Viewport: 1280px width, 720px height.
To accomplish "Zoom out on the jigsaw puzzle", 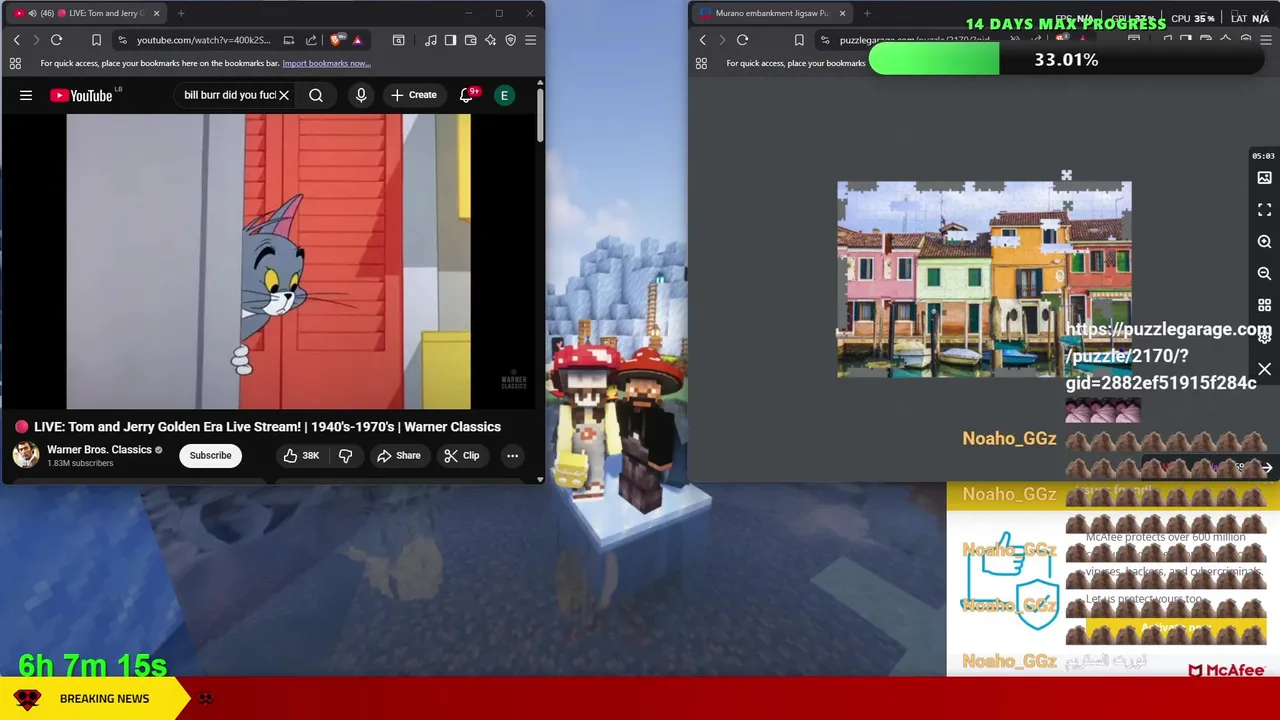I will pos(1264,273).
